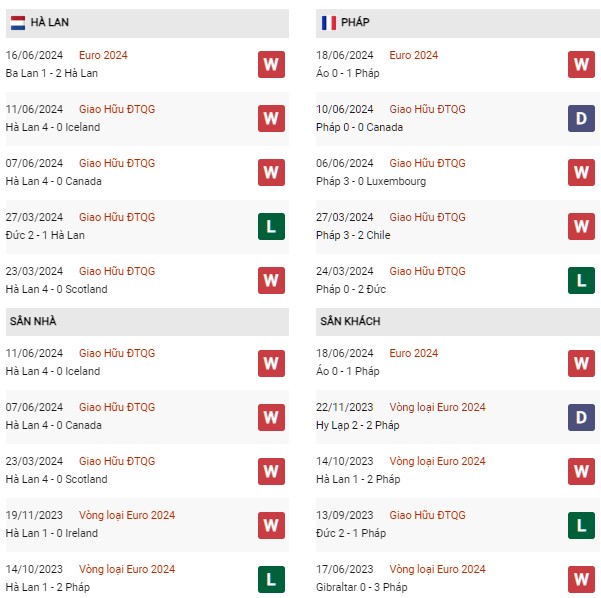Open the Vòng loại Euro 2024 link on the 19/11/2023 match
The height and width of the screenshot is (598, 601).
tap(127, 515)
